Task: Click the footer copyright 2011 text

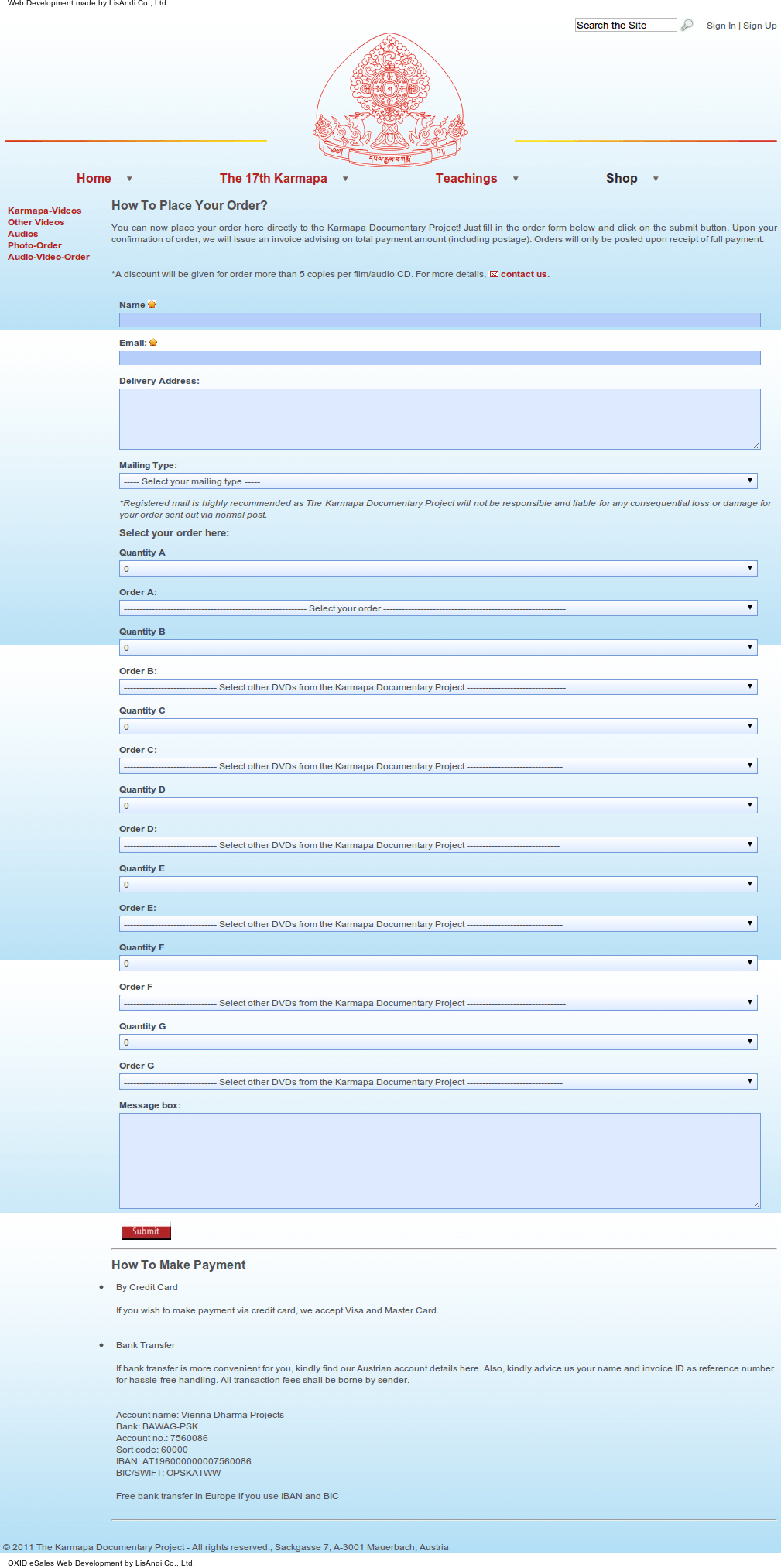Action: (226, 1547)
